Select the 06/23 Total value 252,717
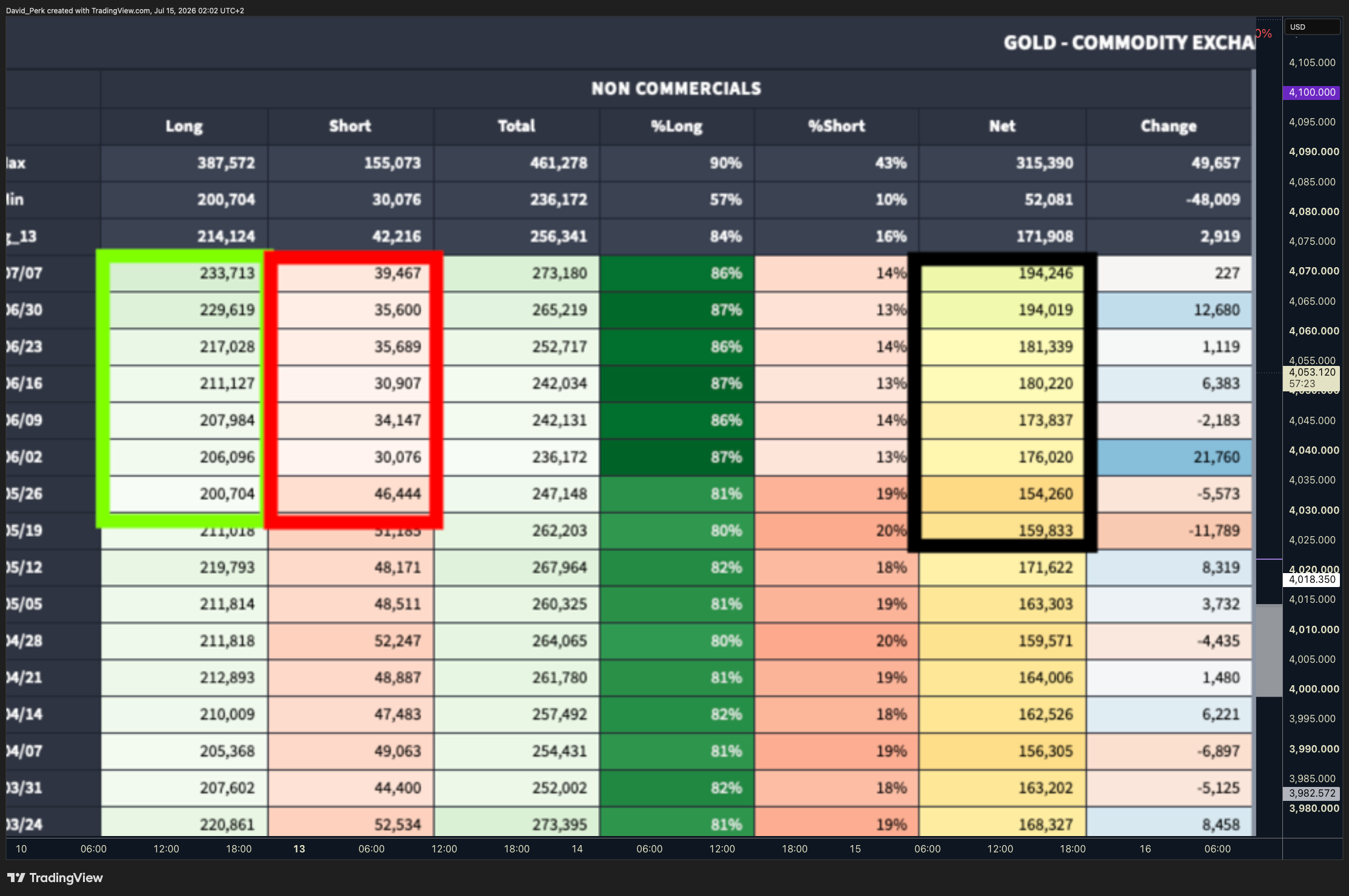1349x896 pixels. pos(560,347)
